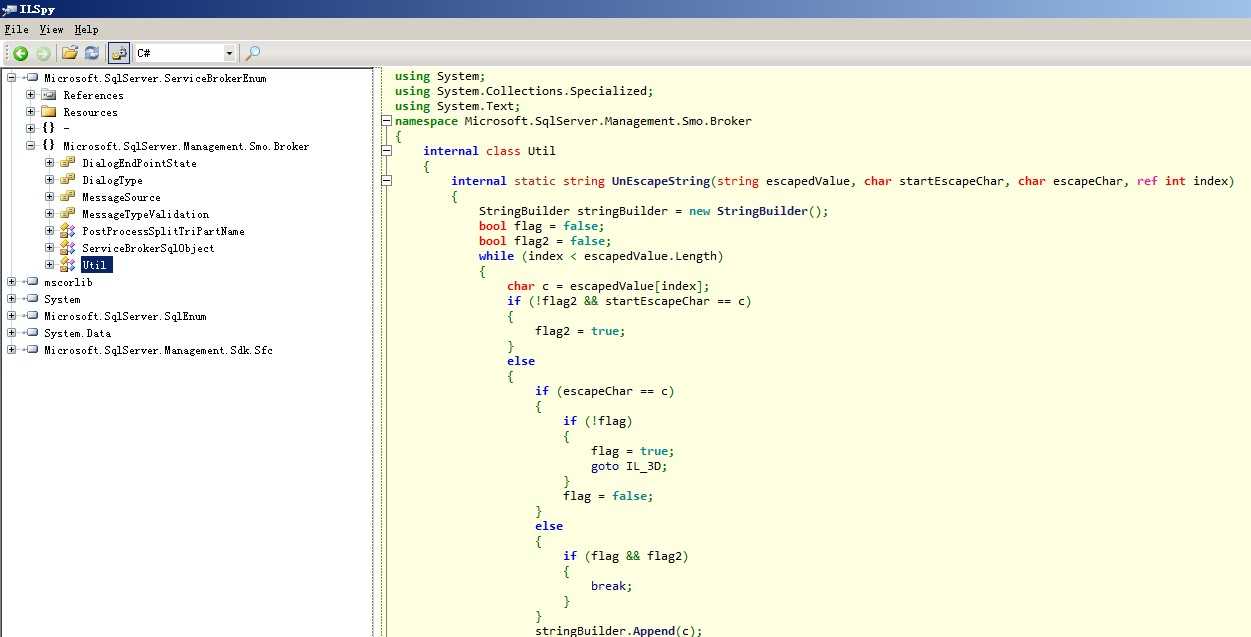Click the DialogType enum icon

point(67,180)
